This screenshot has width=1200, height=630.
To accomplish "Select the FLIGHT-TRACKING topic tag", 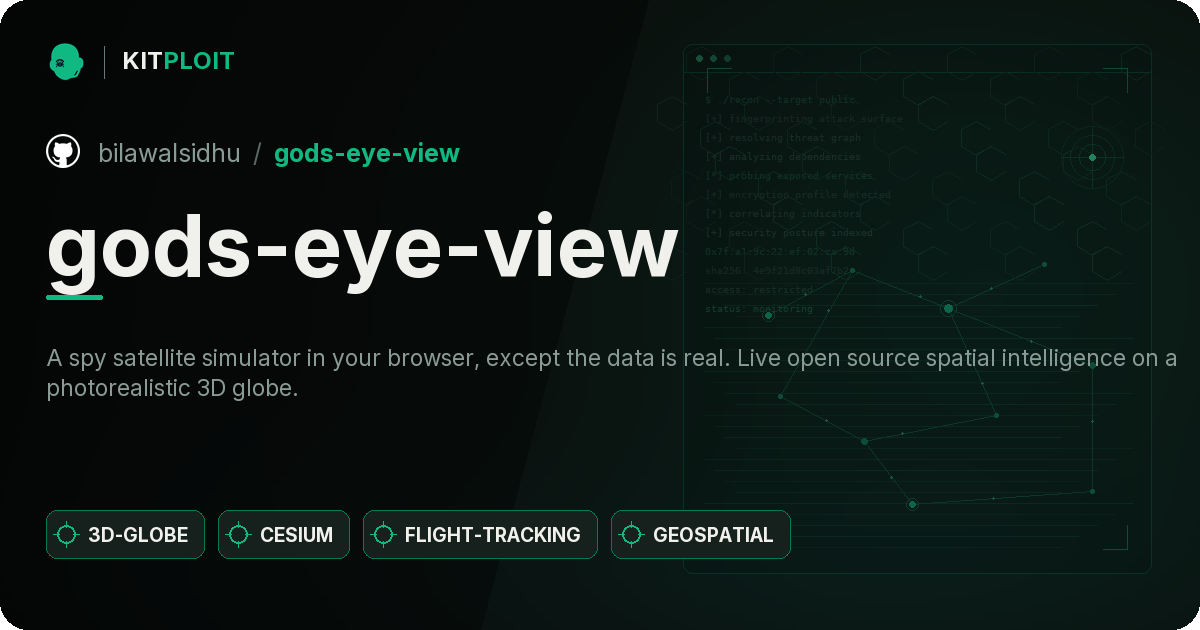I will click(x=480, y=534).
